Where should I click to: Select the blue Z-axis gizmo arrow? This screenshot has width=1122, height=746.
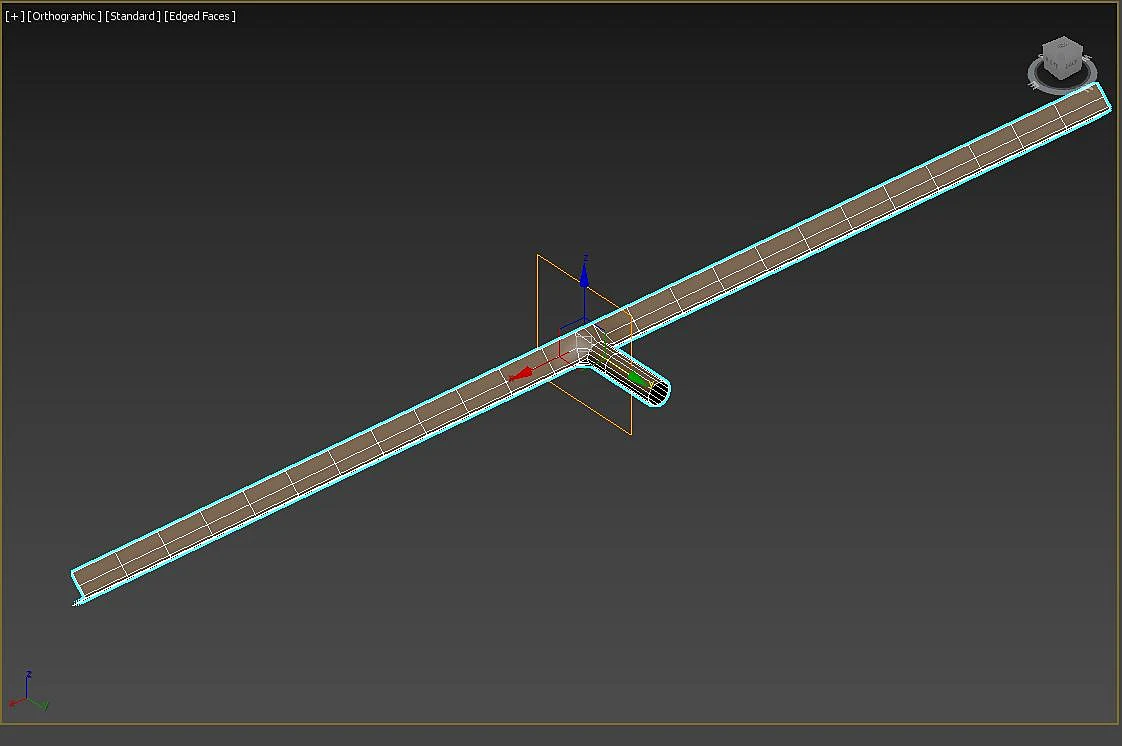pyautogui.click(x=584, y=277)
